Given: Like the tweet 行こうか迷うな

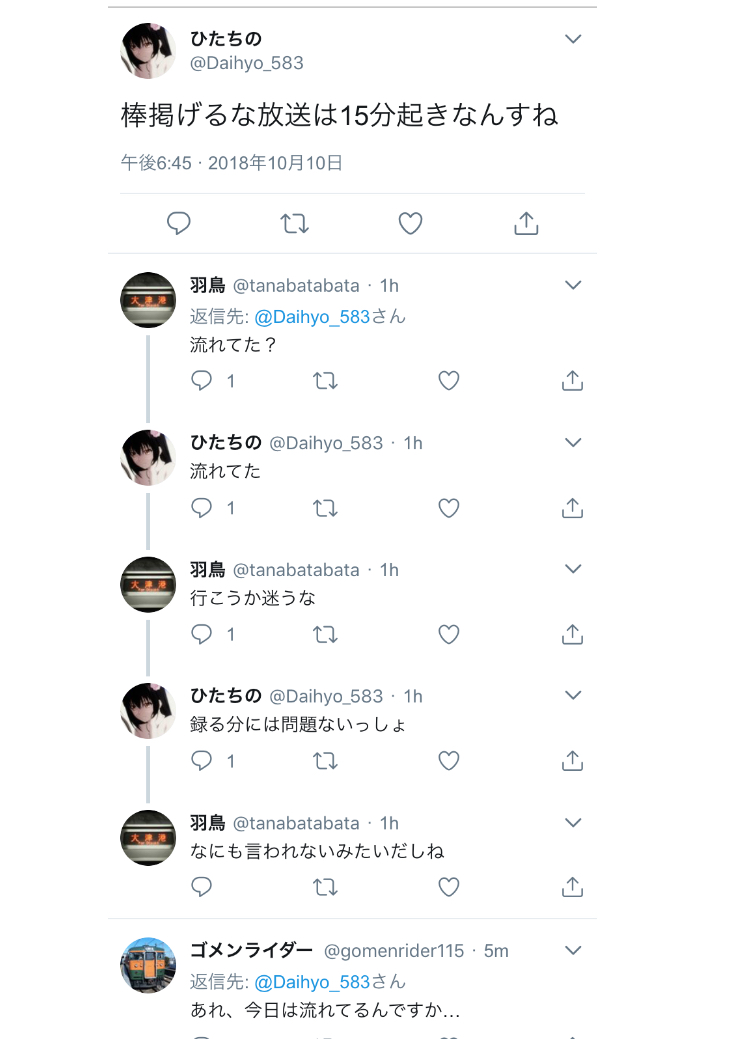Looking at the screenshot, I should pos(449,634).
